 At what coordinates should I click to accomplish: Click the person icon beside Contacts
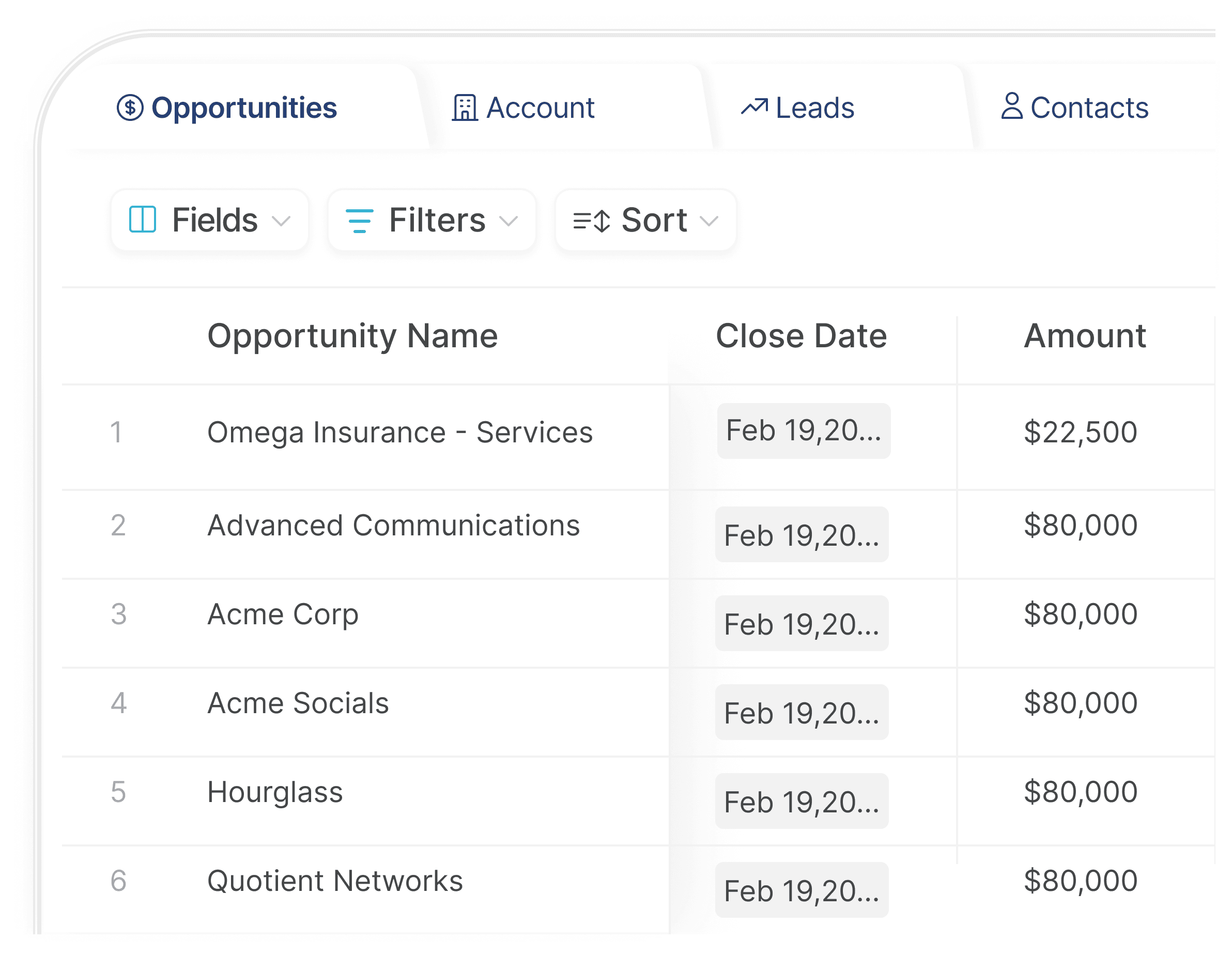click(1012, 106)
